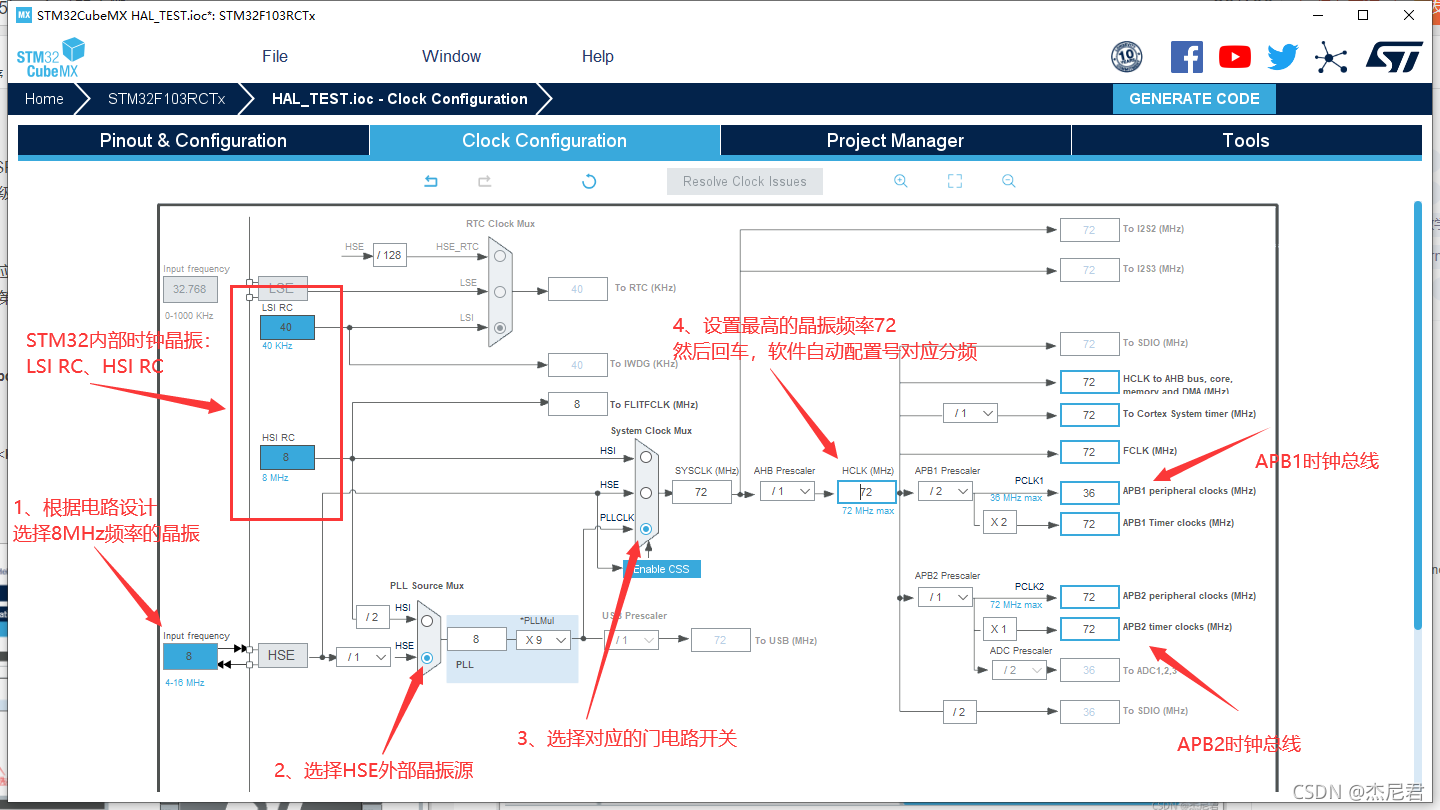Click the FLITFCLK value 8 field
Viewport: 1440px width, 810px height.
pos(577,404)
